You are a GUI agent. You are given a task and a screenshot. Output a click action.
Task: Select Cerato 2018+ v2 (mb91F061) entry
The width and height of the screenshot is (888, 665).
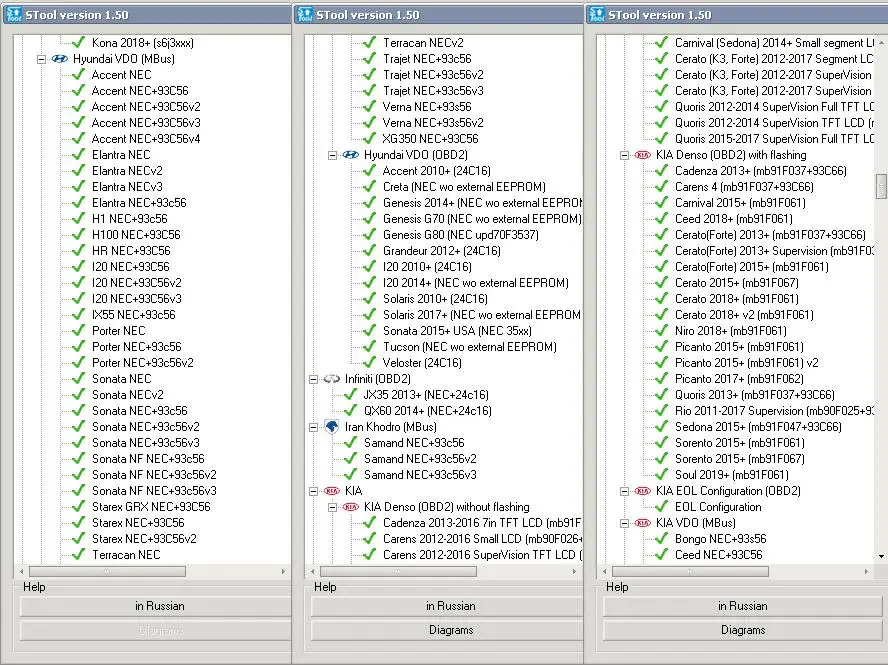(x=744, y=315)
